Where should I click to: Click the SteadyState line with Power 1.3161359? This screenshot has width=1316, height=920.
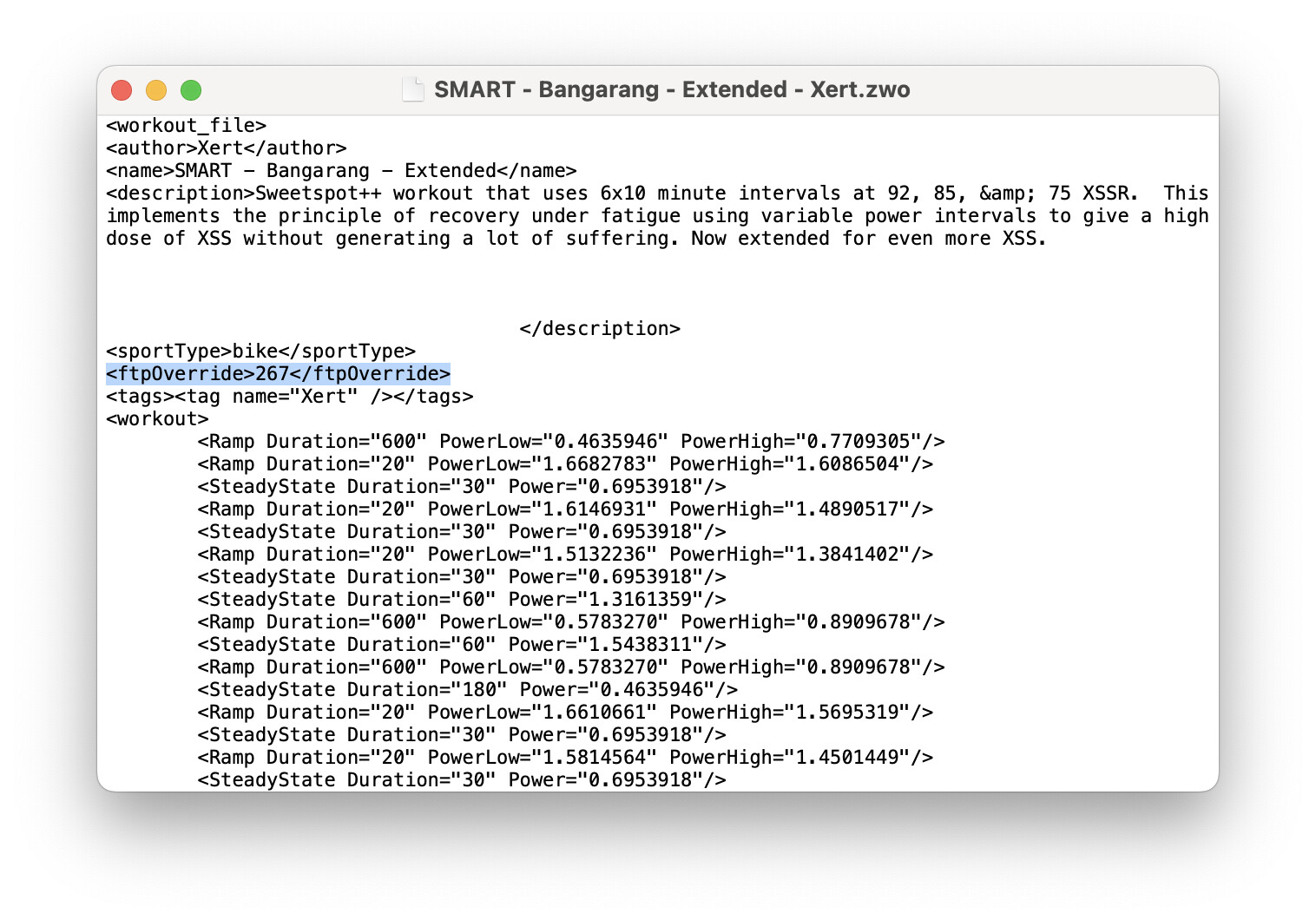[461, 600]
